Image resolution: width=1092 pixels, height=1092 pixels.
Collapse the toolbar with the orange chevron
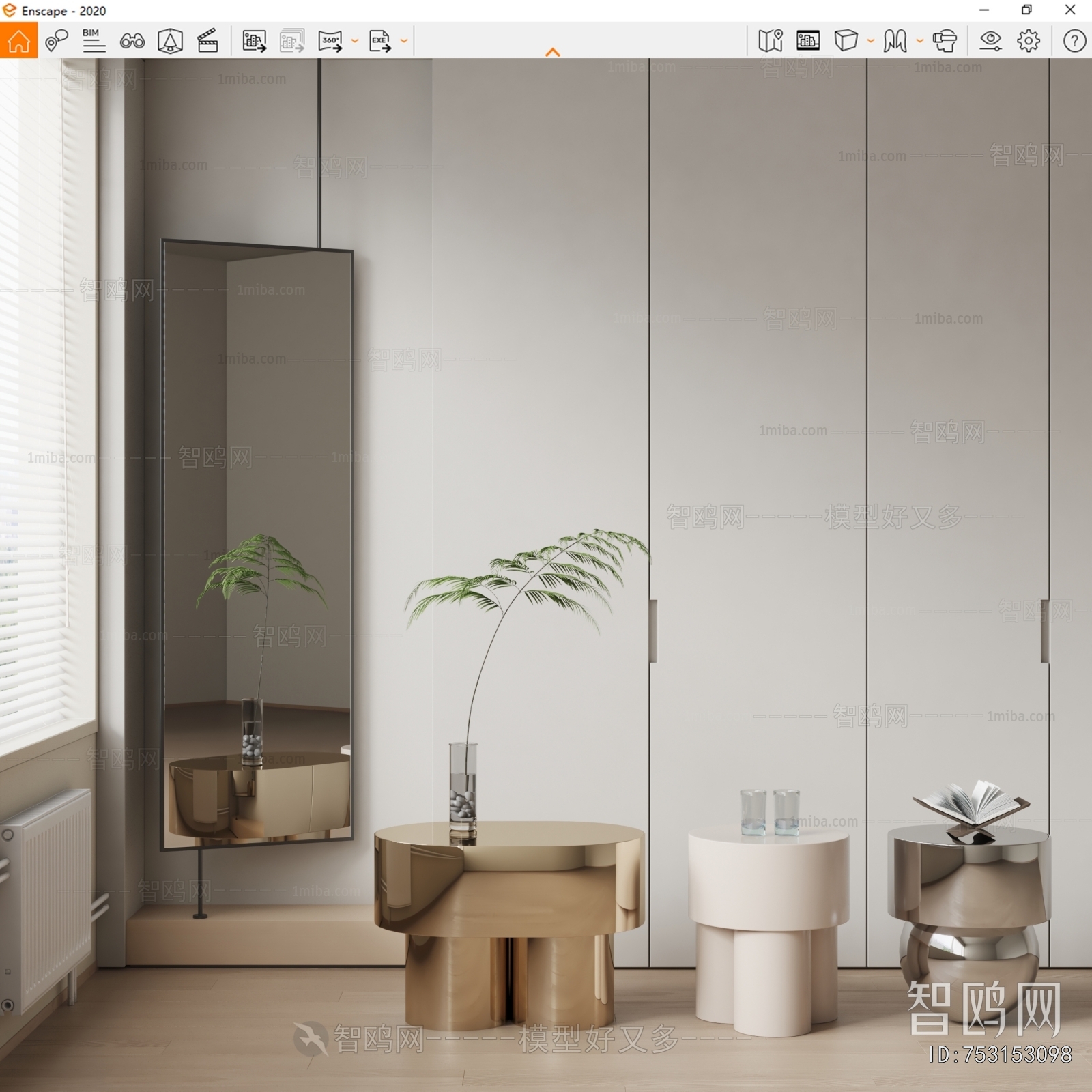click(x=553, y=52)
